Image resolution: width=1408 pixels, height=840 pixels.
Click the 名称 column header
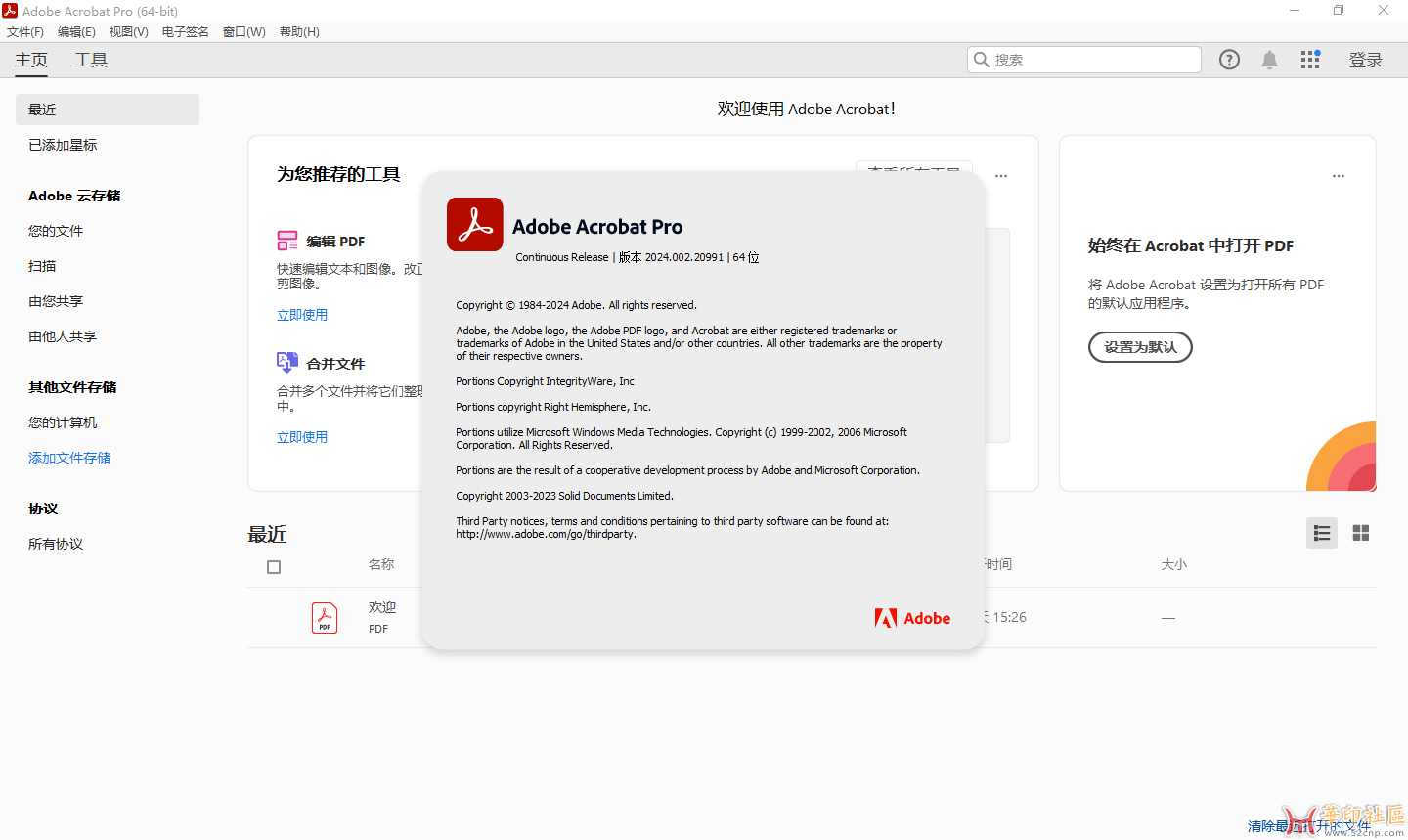click(381, 564)
